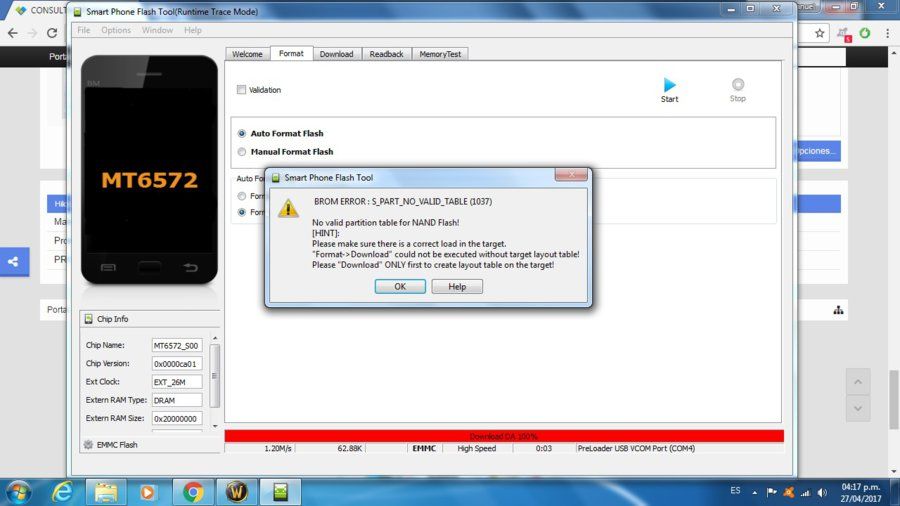Show hidden system tray icons
Screen dimensions: 900x506
pos(754,492)
